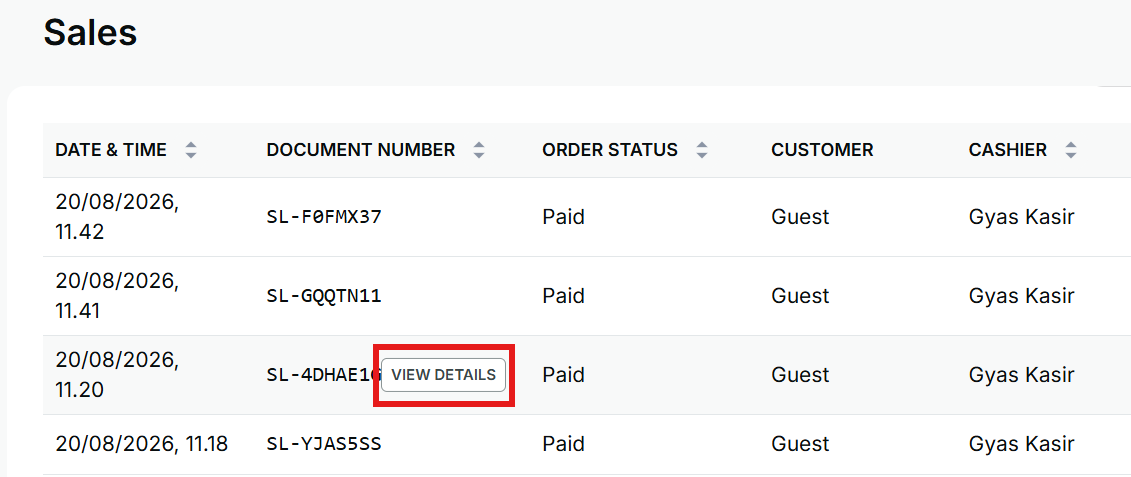Screen dimensions: 1131x477
Task: Click Paid status of SL-F0FMX37 row
Action: pyautogui.click(x=563, y=217)
